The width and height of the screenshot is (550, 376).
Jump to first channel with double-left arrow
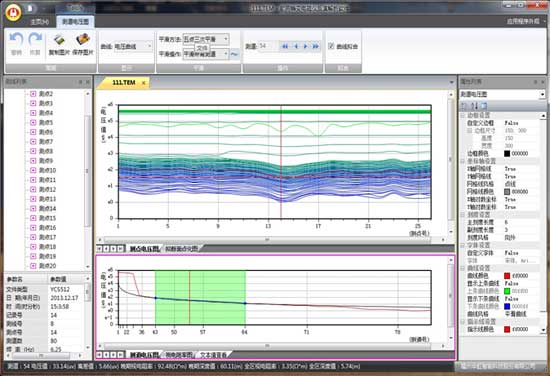click(x=285, y=46)
